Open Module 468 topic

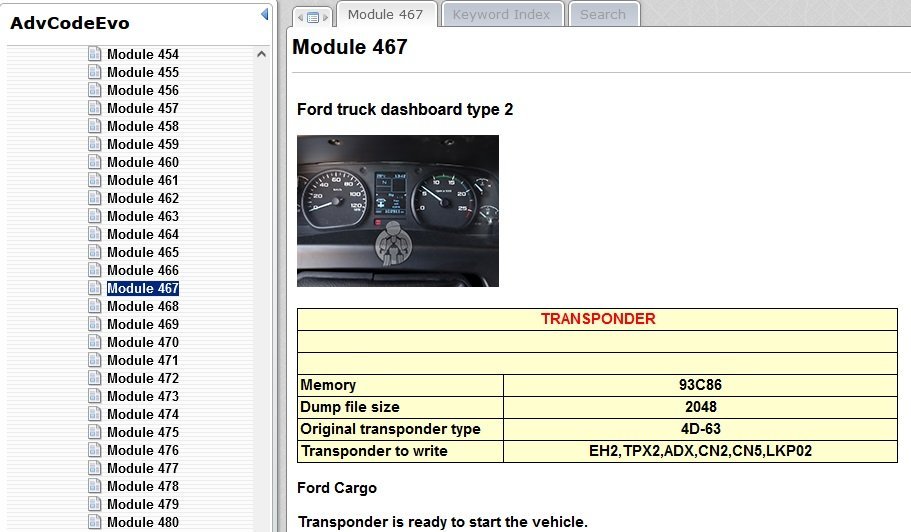pyautogui.click(x=143, y=306)
